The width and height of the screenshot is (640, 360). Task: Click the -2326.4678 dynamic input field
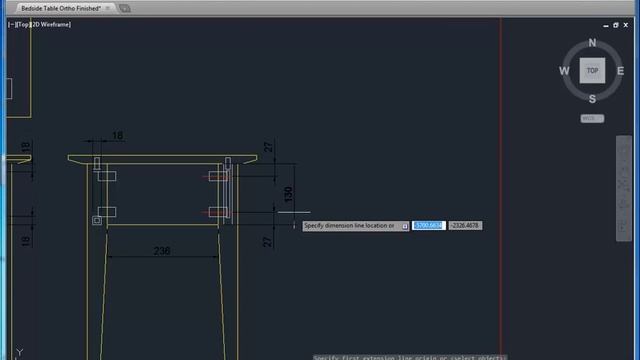[465, 225]
